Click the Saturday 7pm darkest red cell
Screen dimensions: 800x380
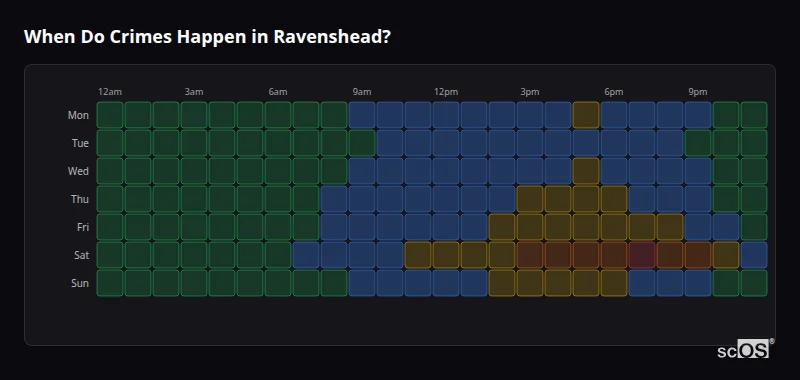(x=642, y=255)
